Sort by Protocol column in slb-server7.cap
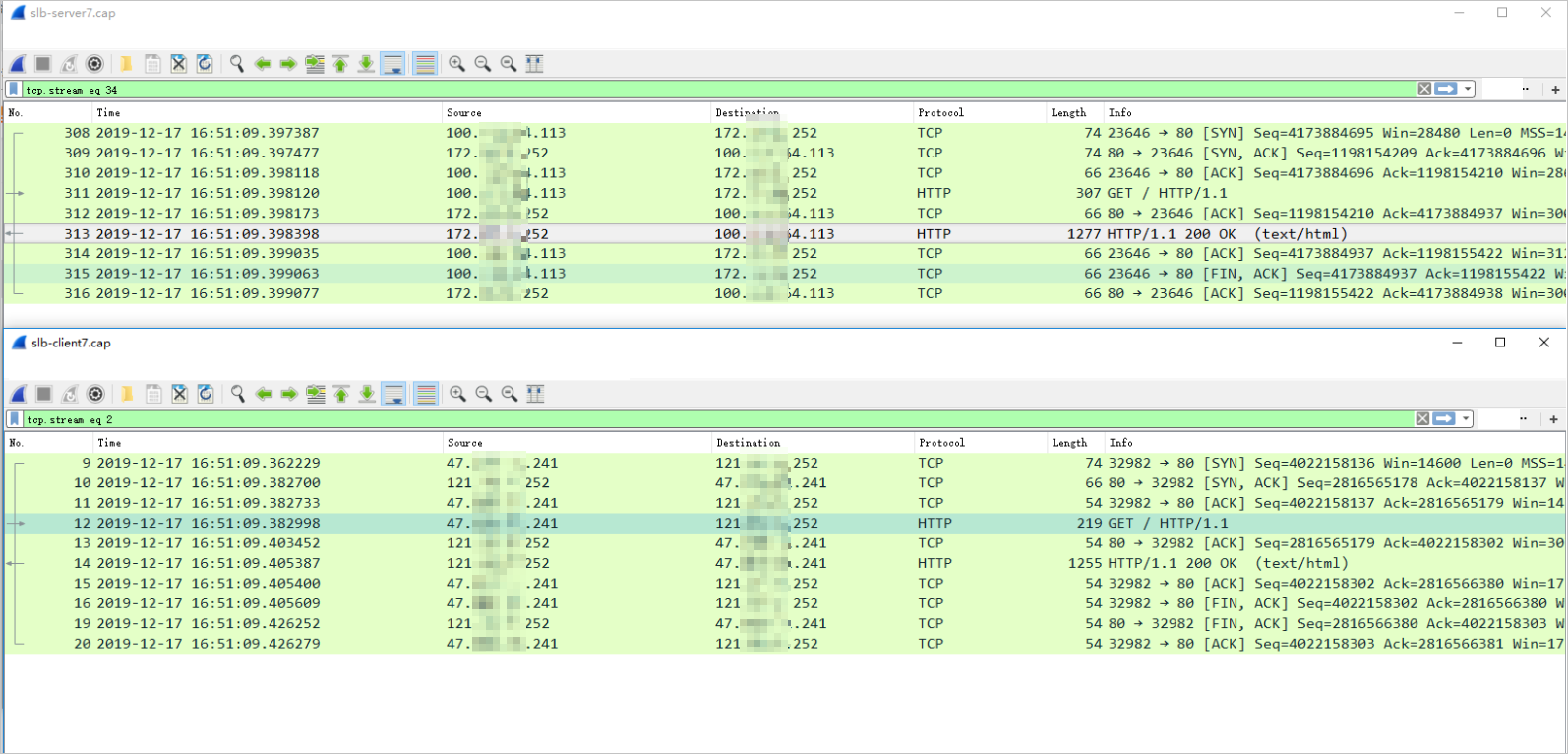Screen dimensions: 1568x754 click(979, 113)
